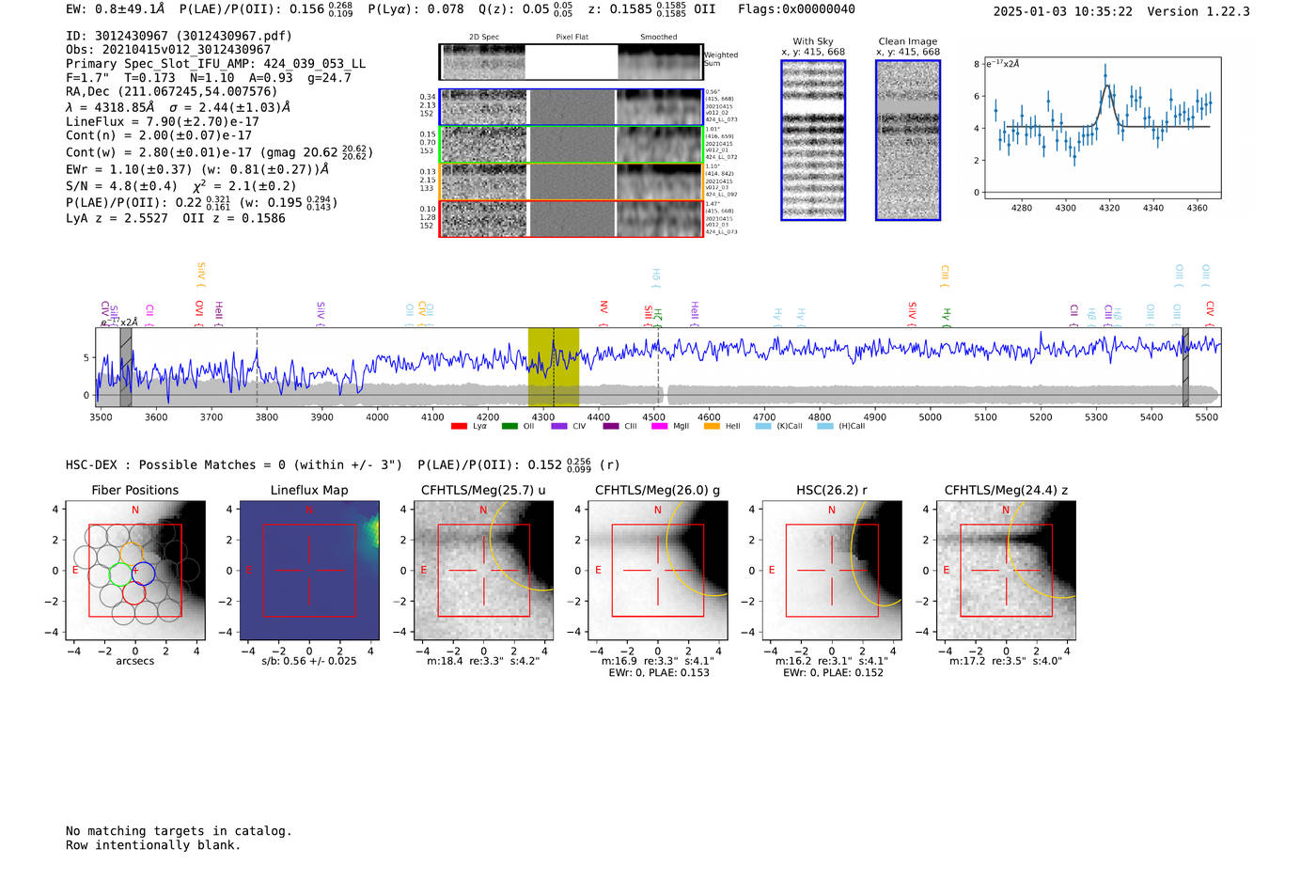Click the hatched gray band near 5460 Å

(1185, 368)
